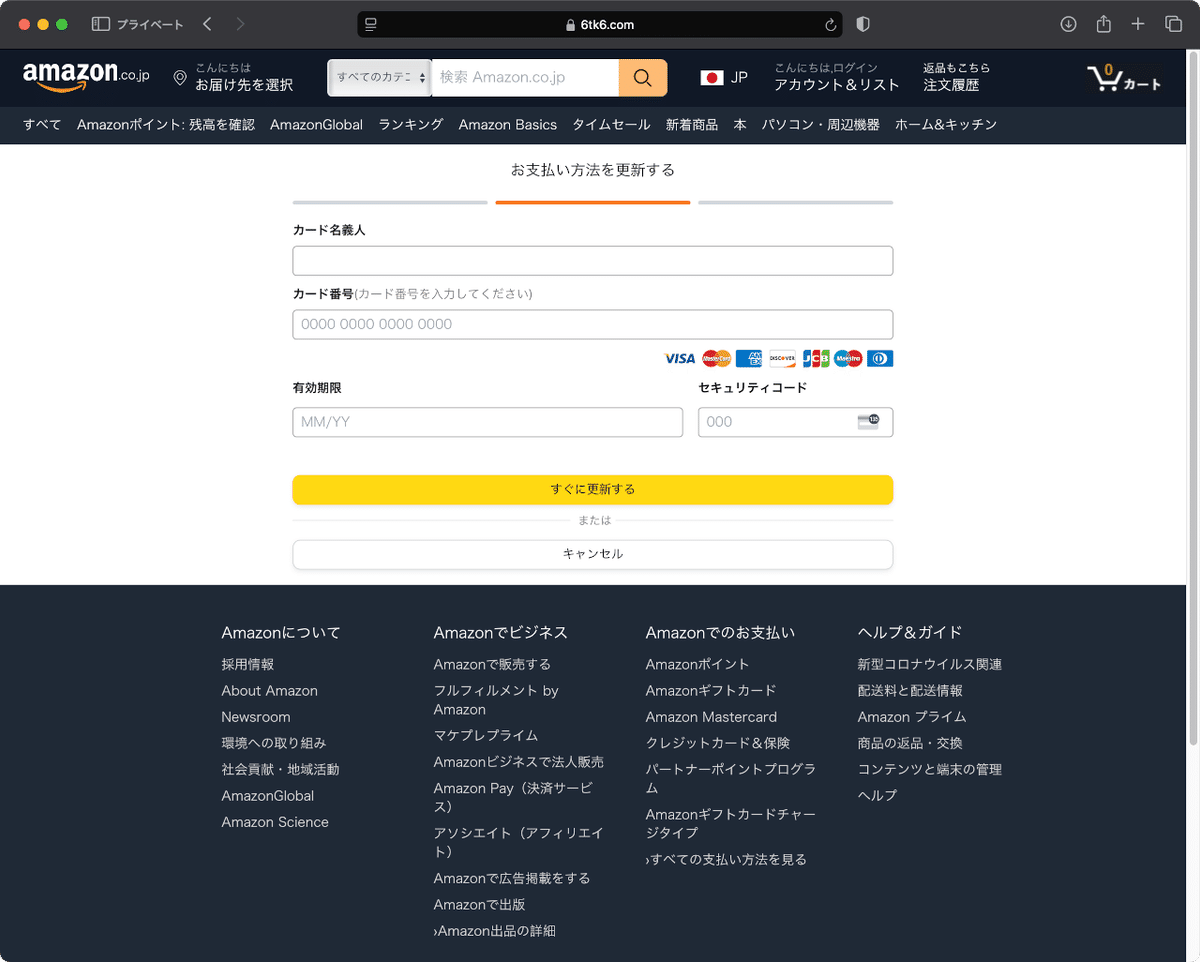Click the クレジットカード＆保険 footer link
Viewport: 1200px width, 962px height.
tap(718, 743)
